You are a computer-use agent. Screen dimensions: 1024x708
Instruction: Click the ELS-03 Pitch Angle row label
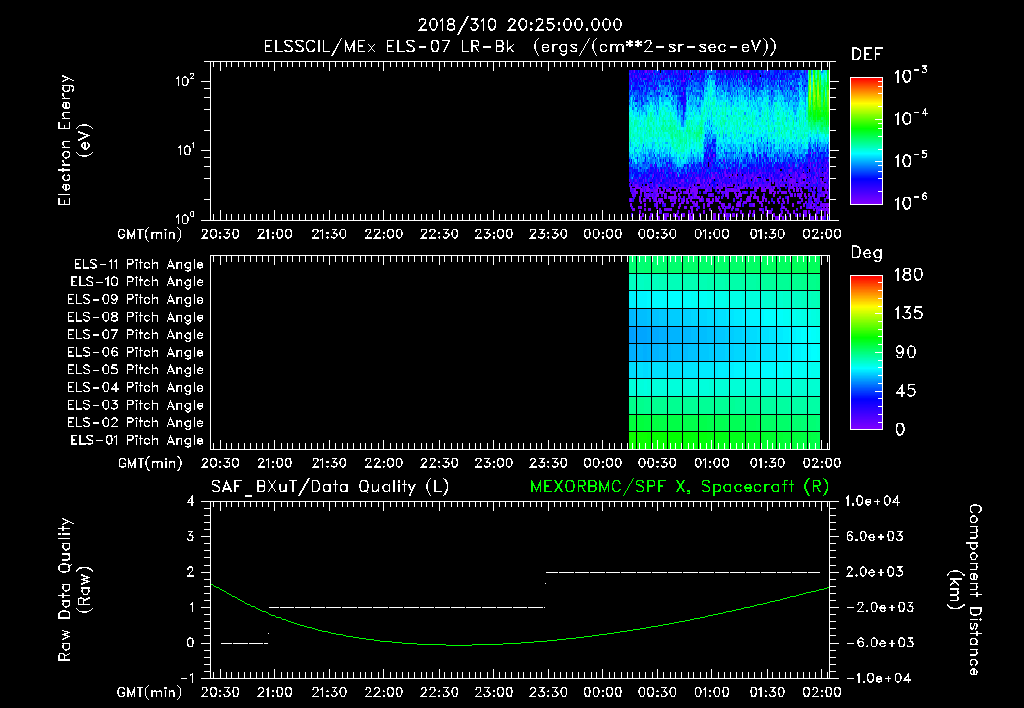point(135,406)
